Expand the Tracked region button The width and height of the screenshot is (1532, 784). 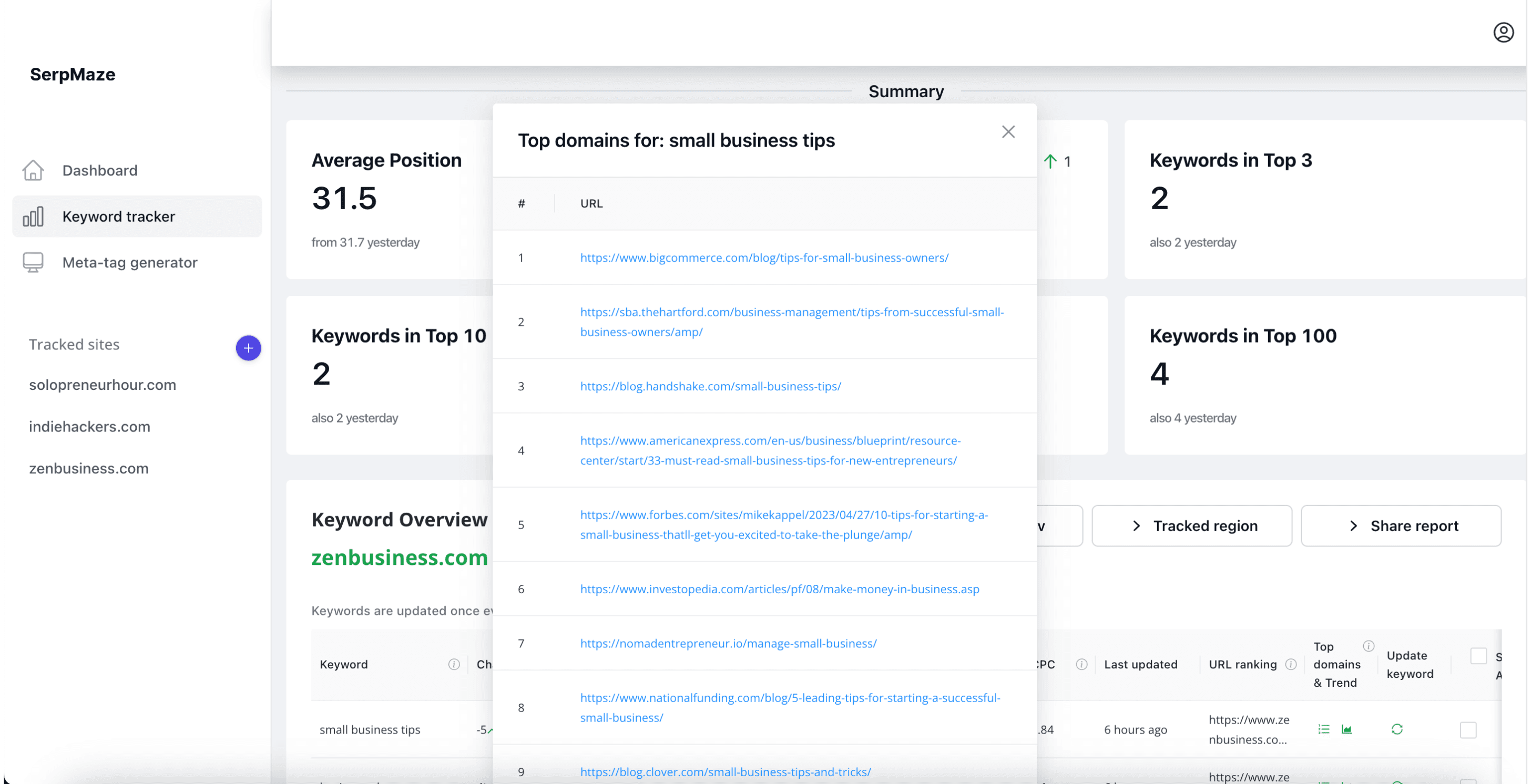[x=1191, y=525]
